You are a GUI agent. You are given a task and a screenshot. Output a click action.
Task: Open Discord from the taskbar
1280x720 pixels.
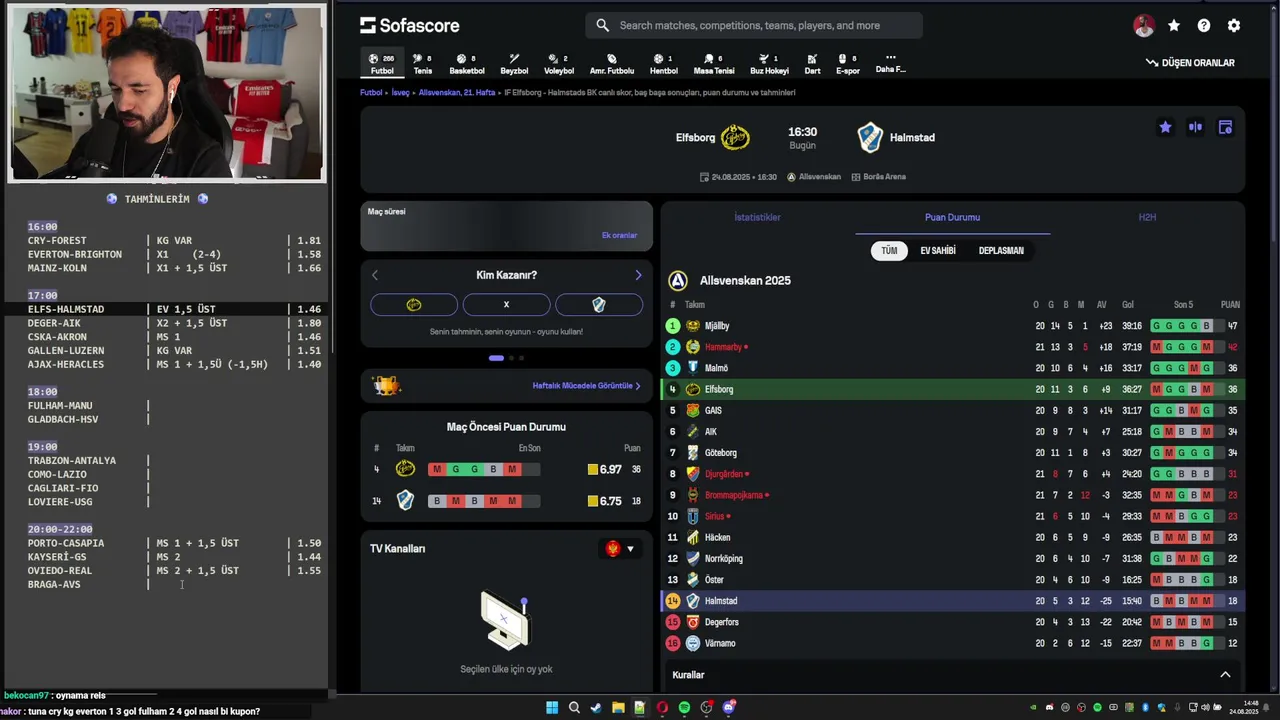click(x=728, y=708)
